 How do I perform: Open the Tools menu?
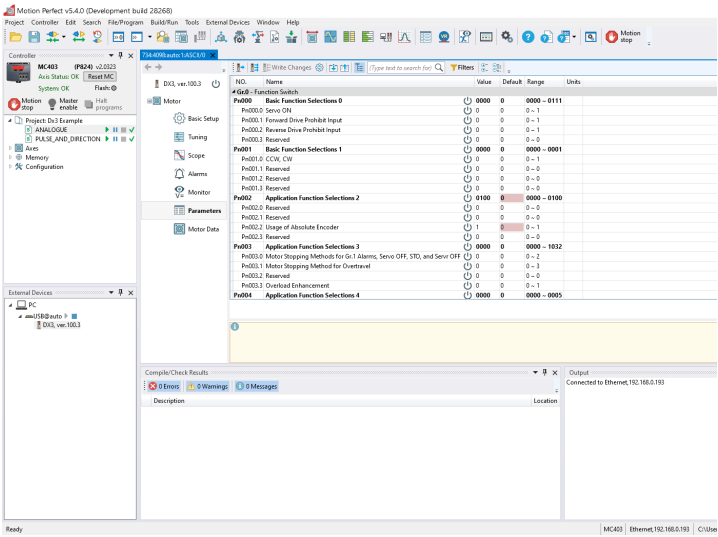[192, 22]
